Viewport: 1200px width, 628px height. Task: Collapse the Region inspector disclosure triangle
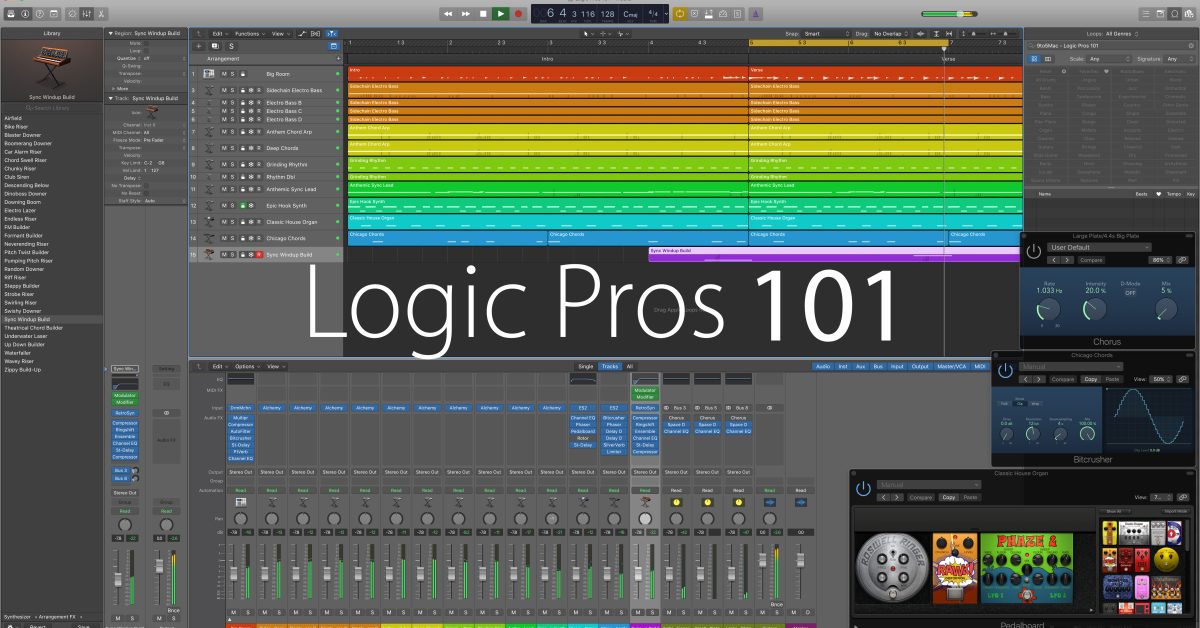coord(111,33)
